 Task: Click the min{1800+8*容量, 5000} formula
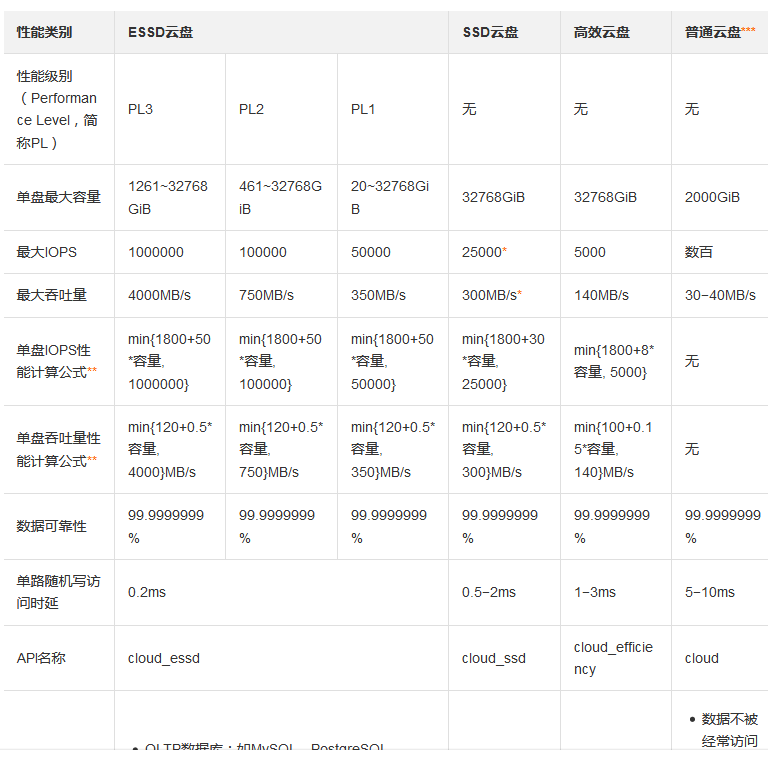tap(614, 361)
